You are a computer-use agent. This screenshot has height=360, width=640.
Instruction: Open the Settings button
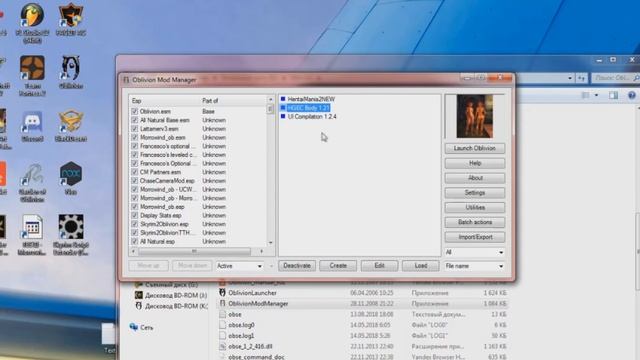tap(475, 193)
